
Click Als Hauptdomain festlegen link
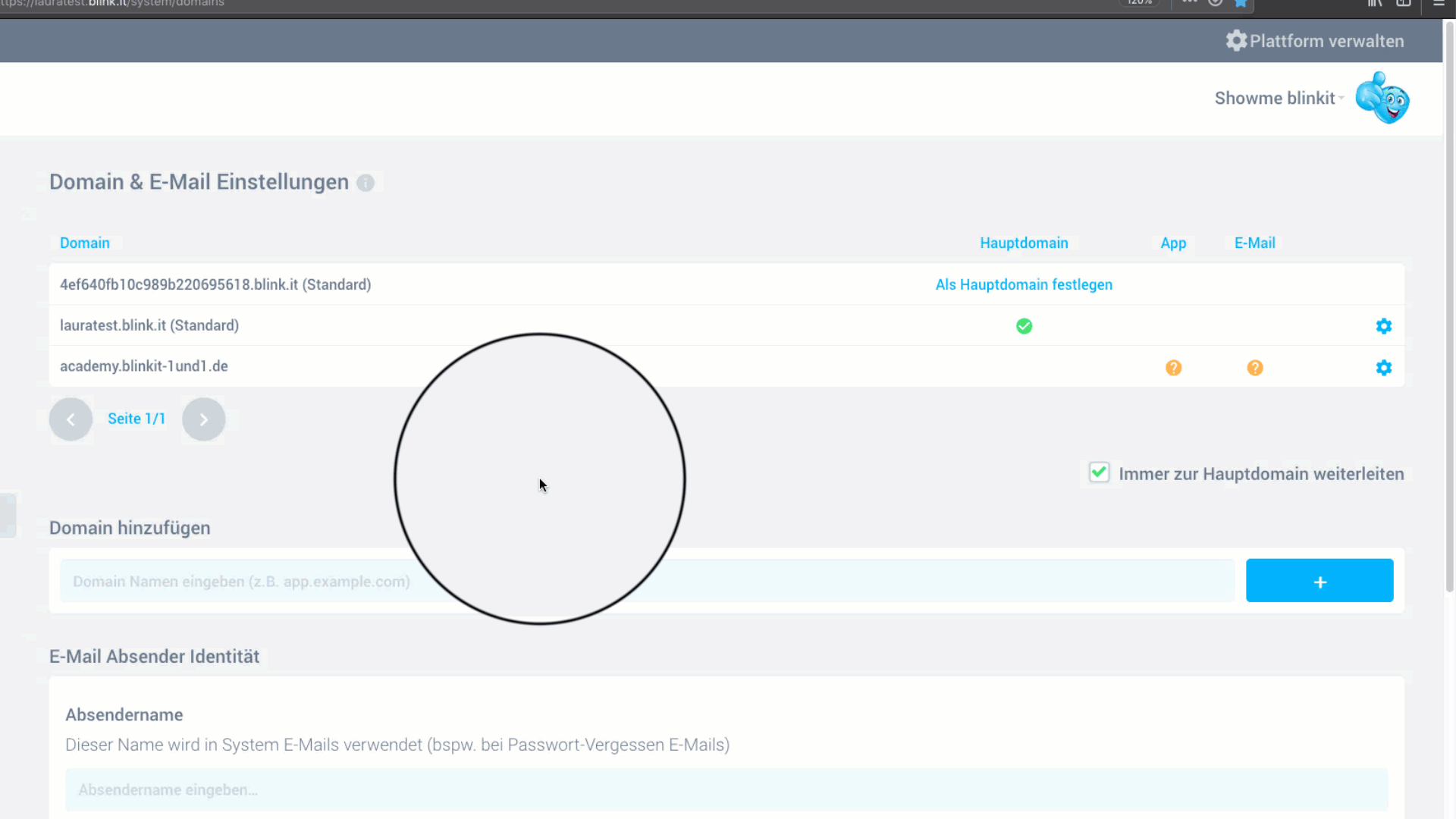tap(1024, 285)
